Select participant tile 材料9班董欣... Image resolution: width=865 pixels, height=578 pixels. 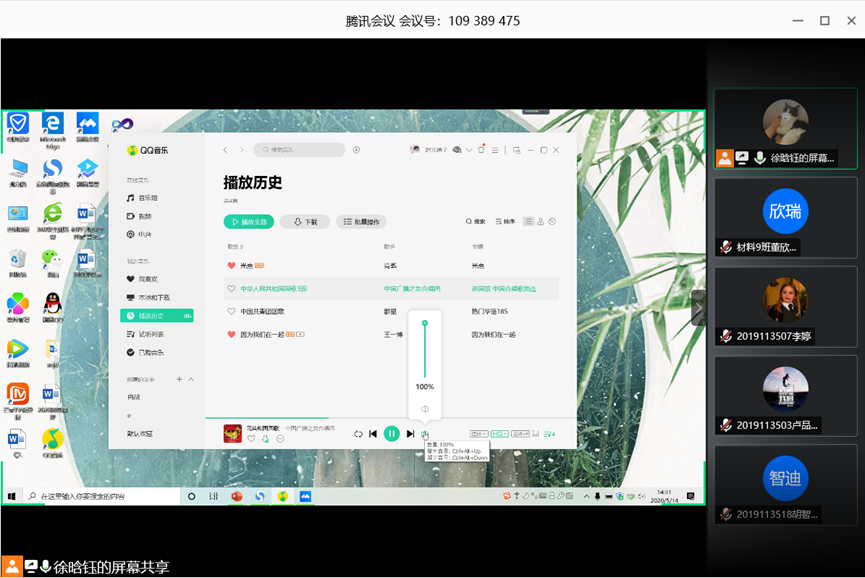pyautogui.click(x=786, y=218)
